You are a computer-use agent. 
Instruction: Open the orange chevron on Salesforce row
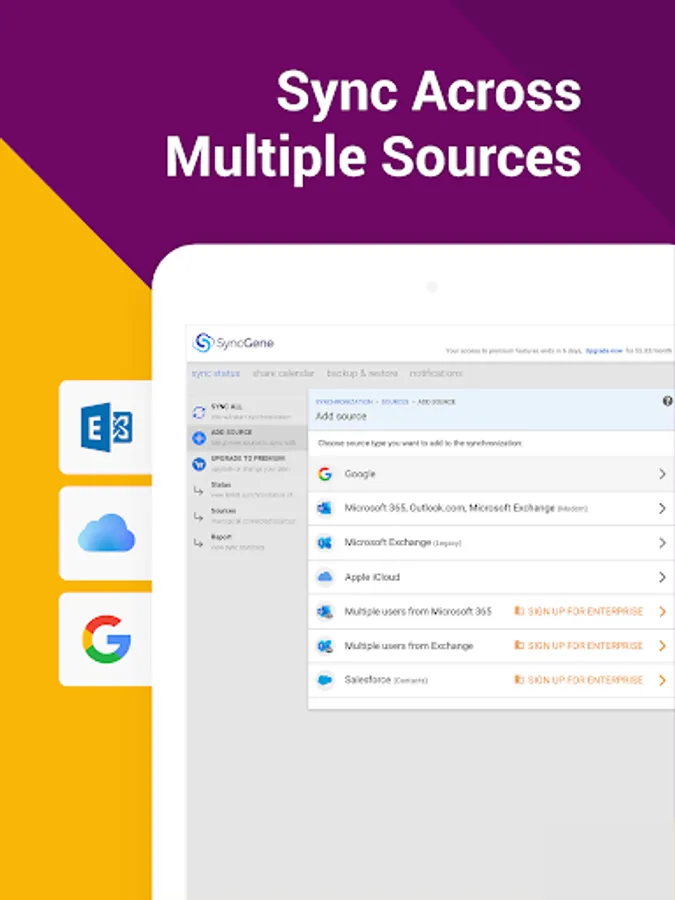coord(662,680)
